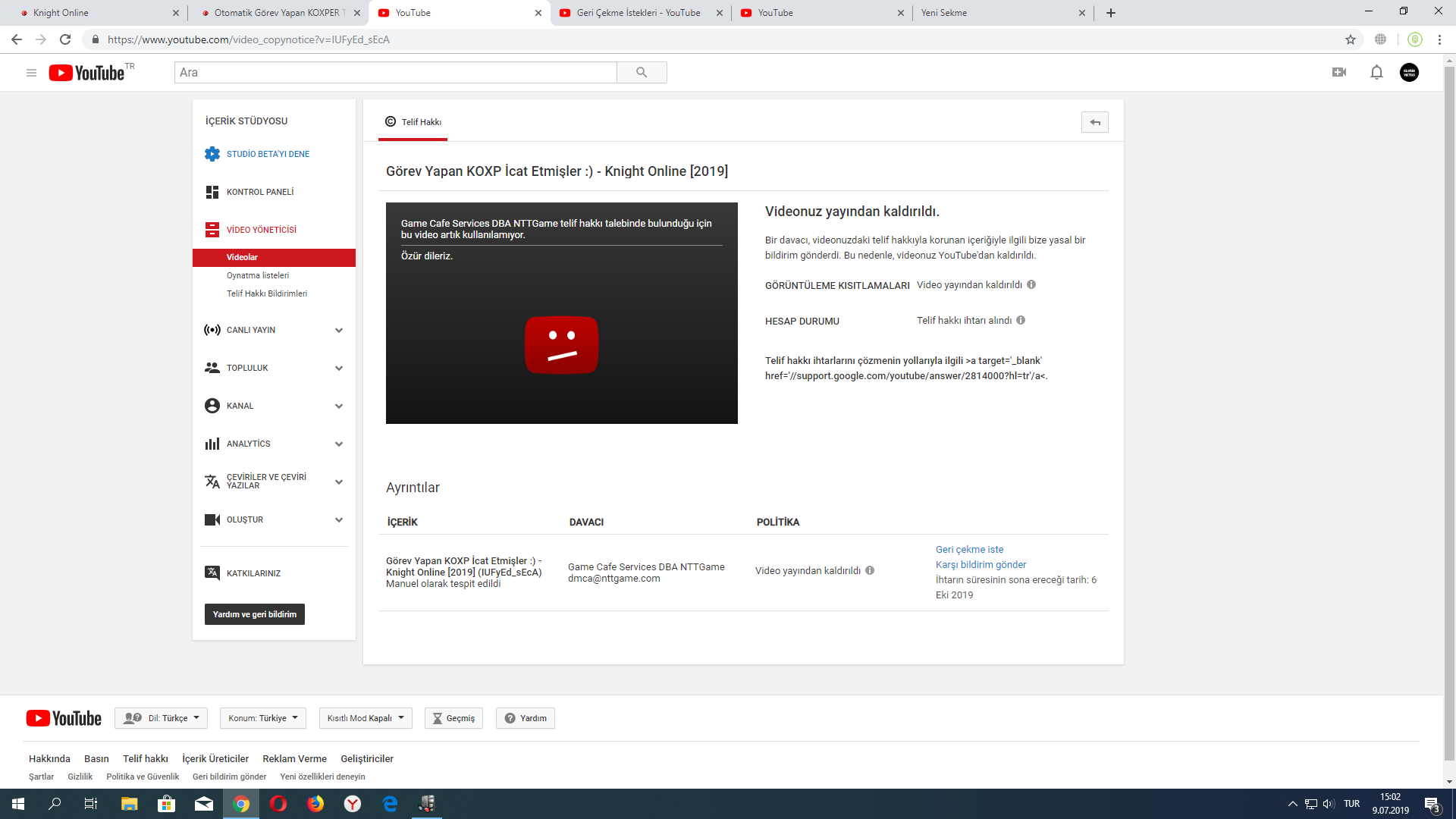Click Videolar menu item in sidebar
Image resolution: width=1456 pixels, height=819 pixels.
point(242,257)
